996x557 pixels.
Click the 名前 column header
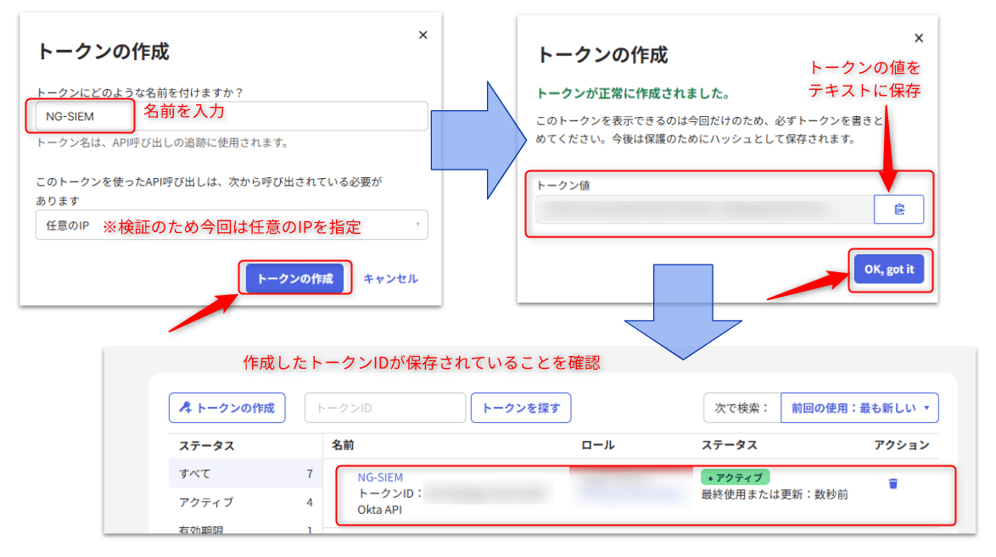343,445
